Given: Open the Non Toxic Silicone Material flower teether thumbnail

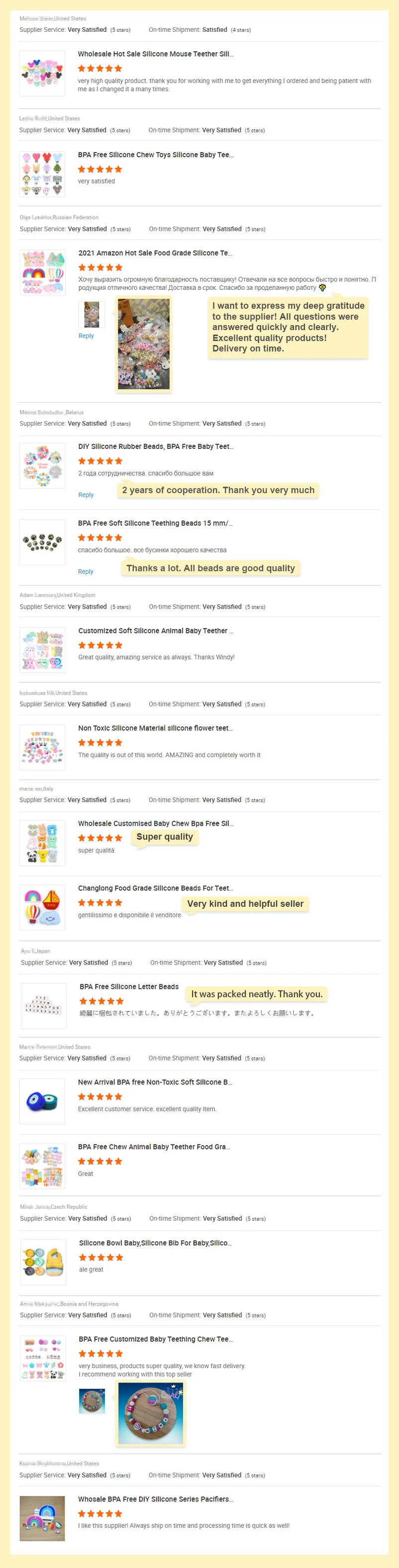Looking at the screenshot, I should pyautogui.click(x=42, y=748).
